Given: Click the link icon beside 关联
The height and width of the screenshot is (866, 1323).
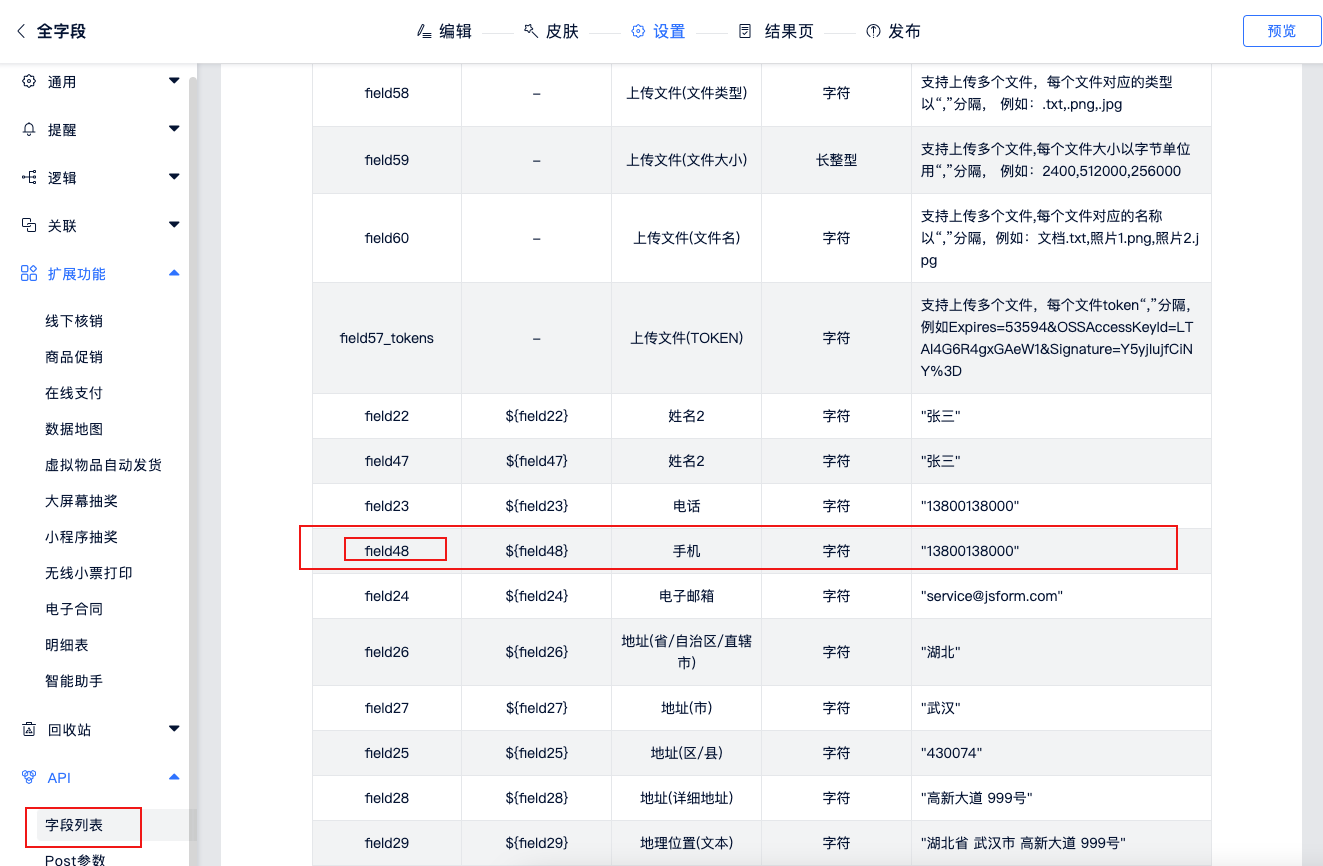Looking at the screenshot, I should tap(29, 225).
